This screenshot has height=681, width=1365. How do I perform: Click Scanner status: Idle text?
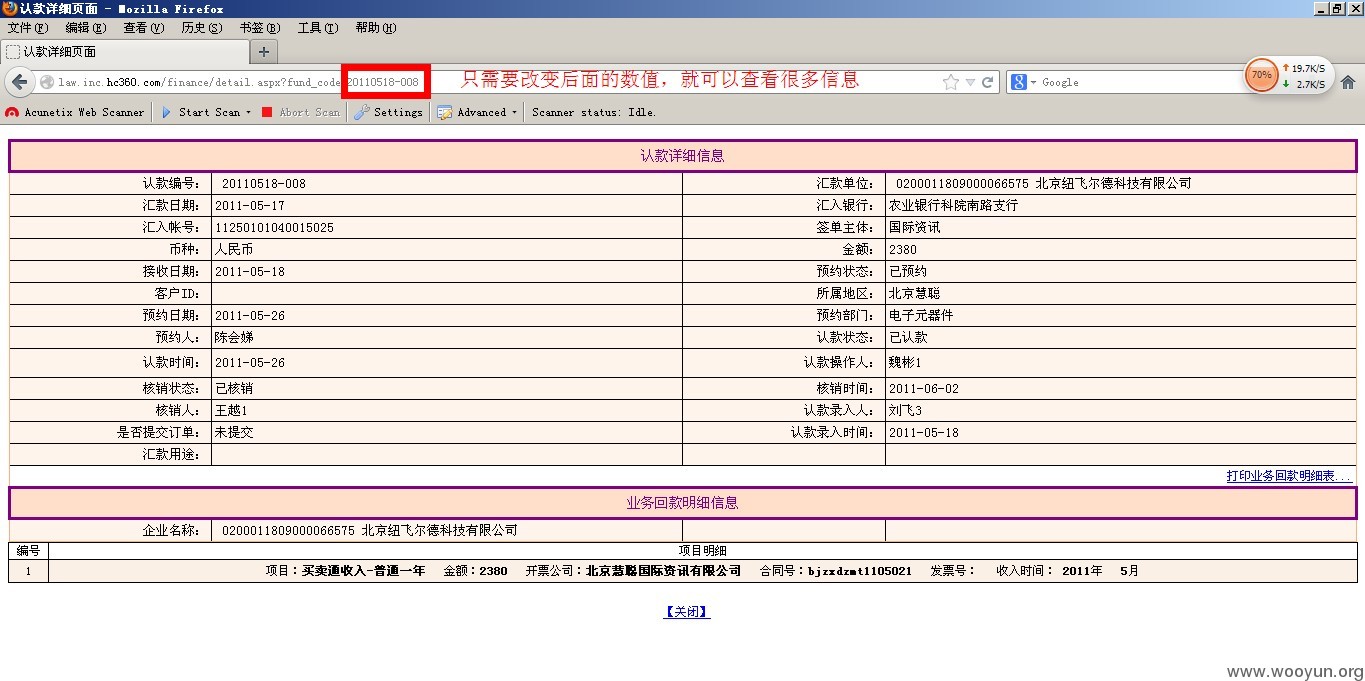pyautogui.click(x=594, y=112)
